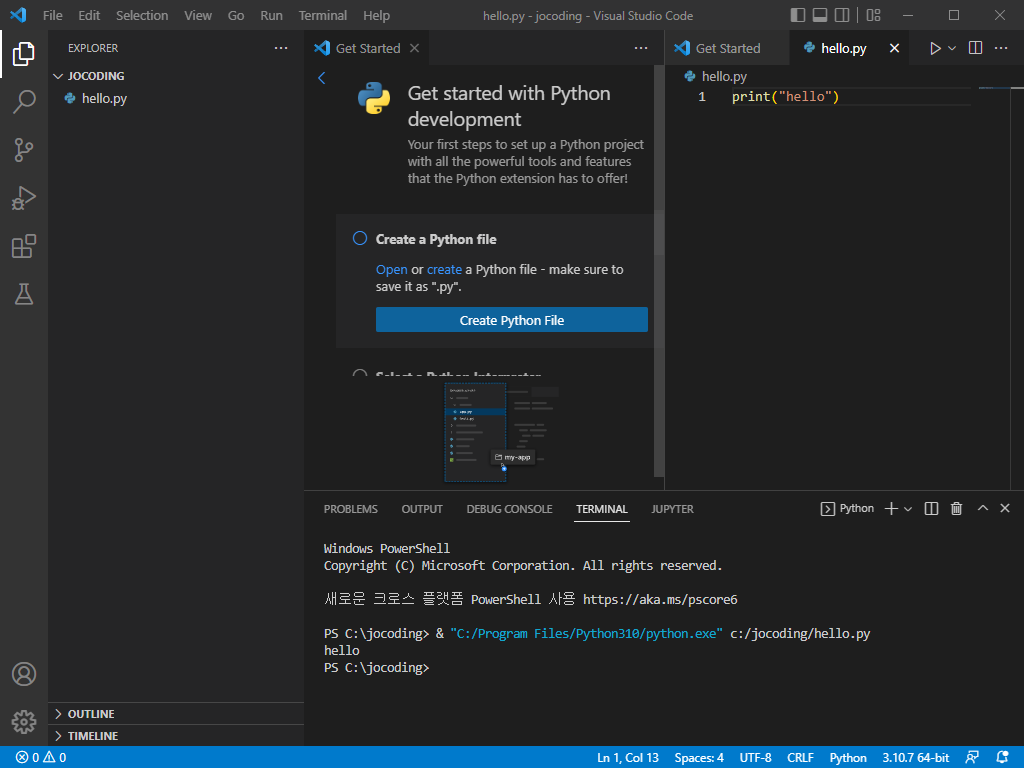Run Python file with play button

(935, 48)
